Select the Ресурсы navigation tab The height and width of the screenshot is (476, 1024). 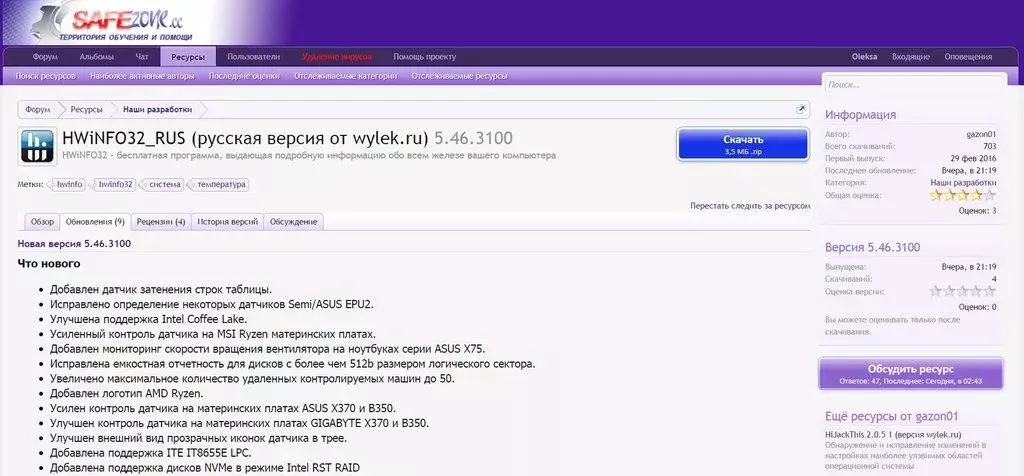point(188,57)
